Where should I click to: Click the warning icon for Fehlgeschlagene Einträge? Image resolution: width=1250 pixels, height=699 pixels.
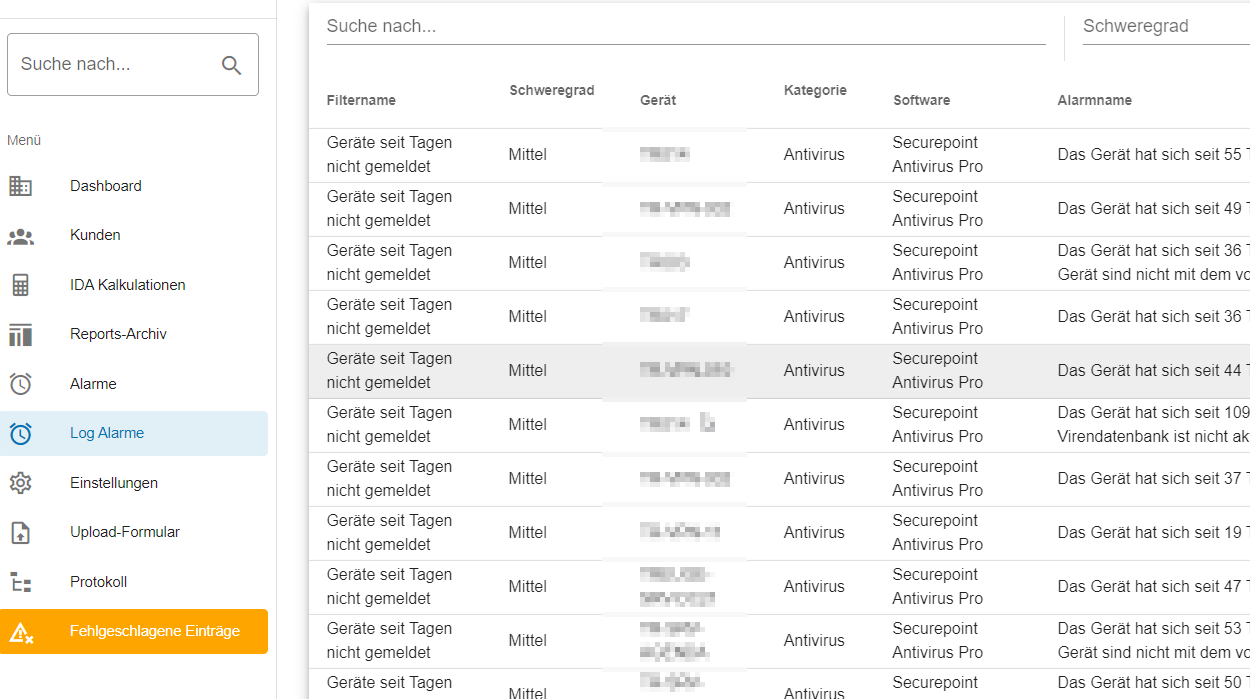coord(21,632)
